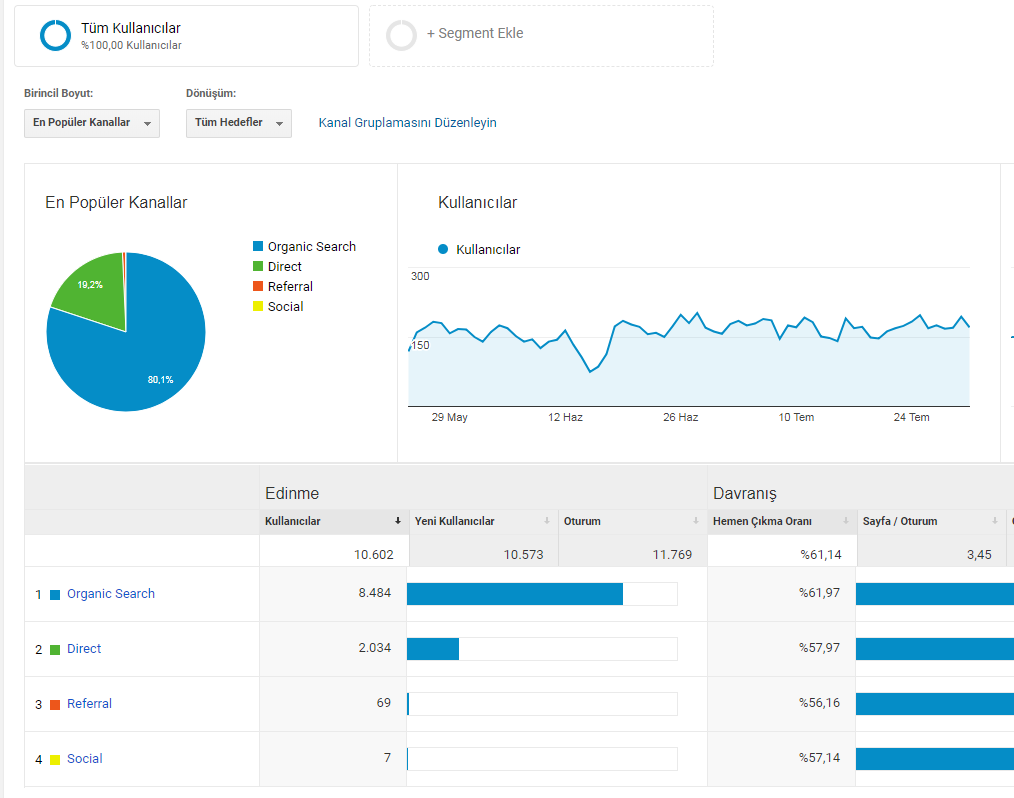Sort by Sayfa / Oturum arrow

[x=995, y=521]
